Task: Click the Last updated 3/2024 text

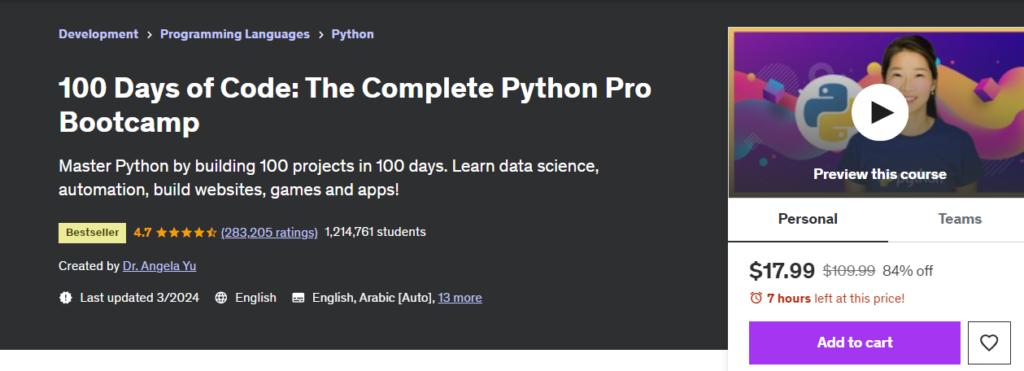Action: point(139,298)
